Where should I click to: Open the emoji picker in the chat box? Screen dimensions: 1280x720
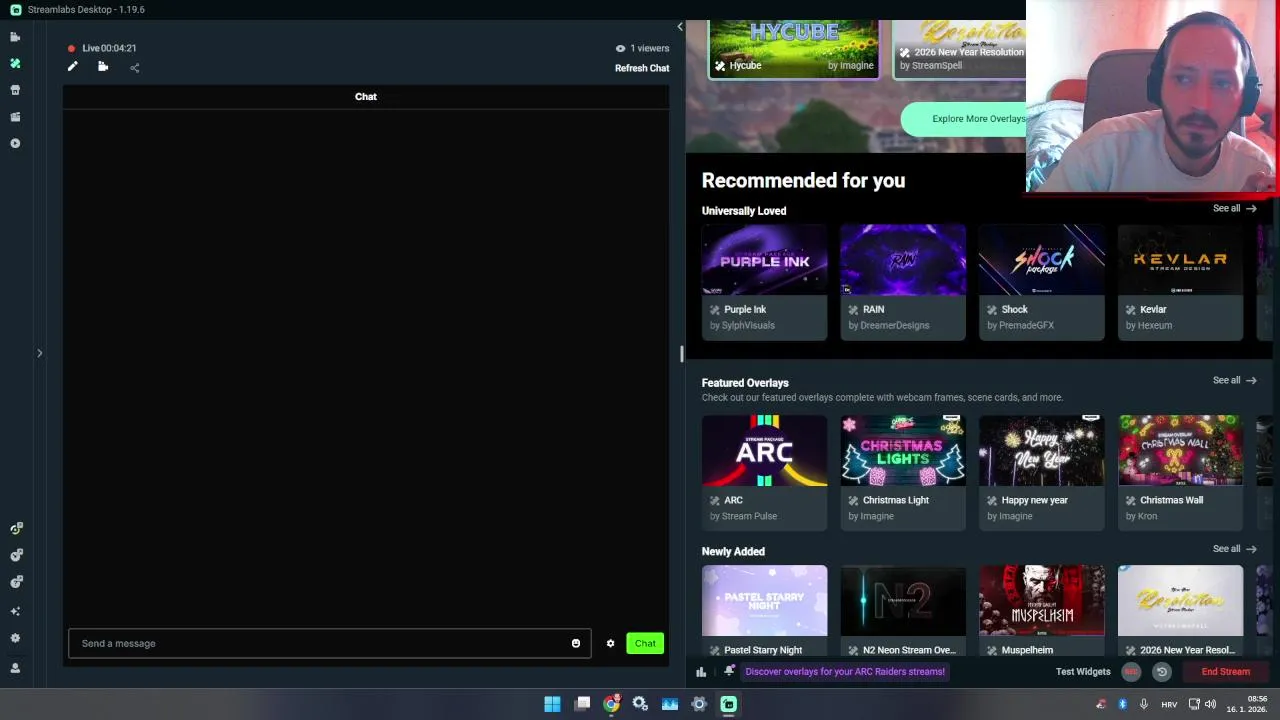[x=576, y=643]
